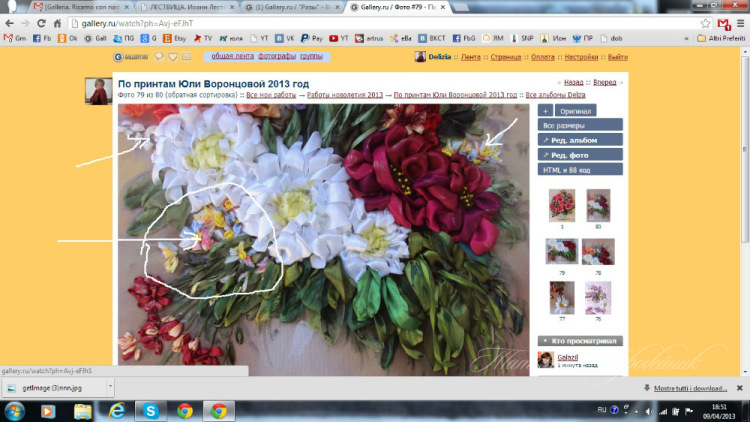The width and height of the screenshot is (750, 422).
Task: Click the HTML и BB код button
Action: coord(580,169)
